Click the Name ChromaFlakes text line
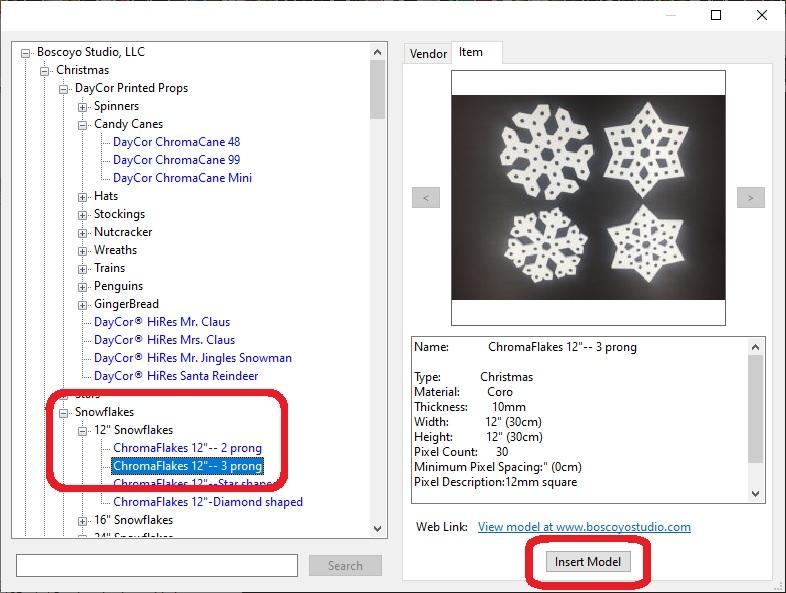The width and height of the screenshot is (786, 593). point(525,347)
